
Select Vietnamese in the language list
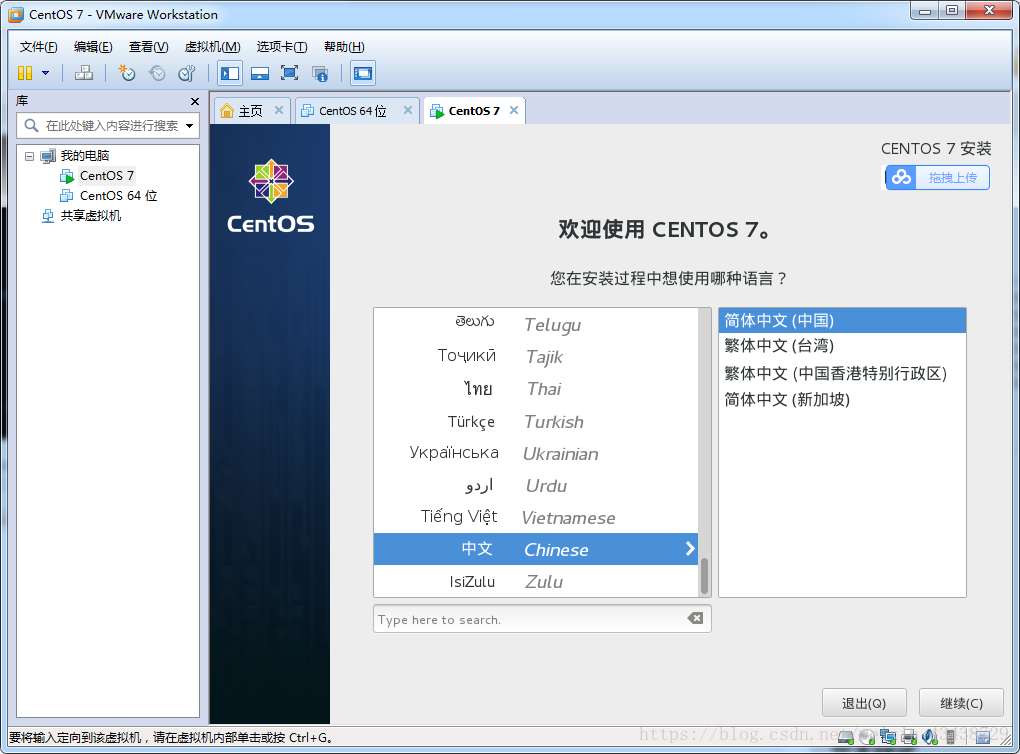[535, 517]
